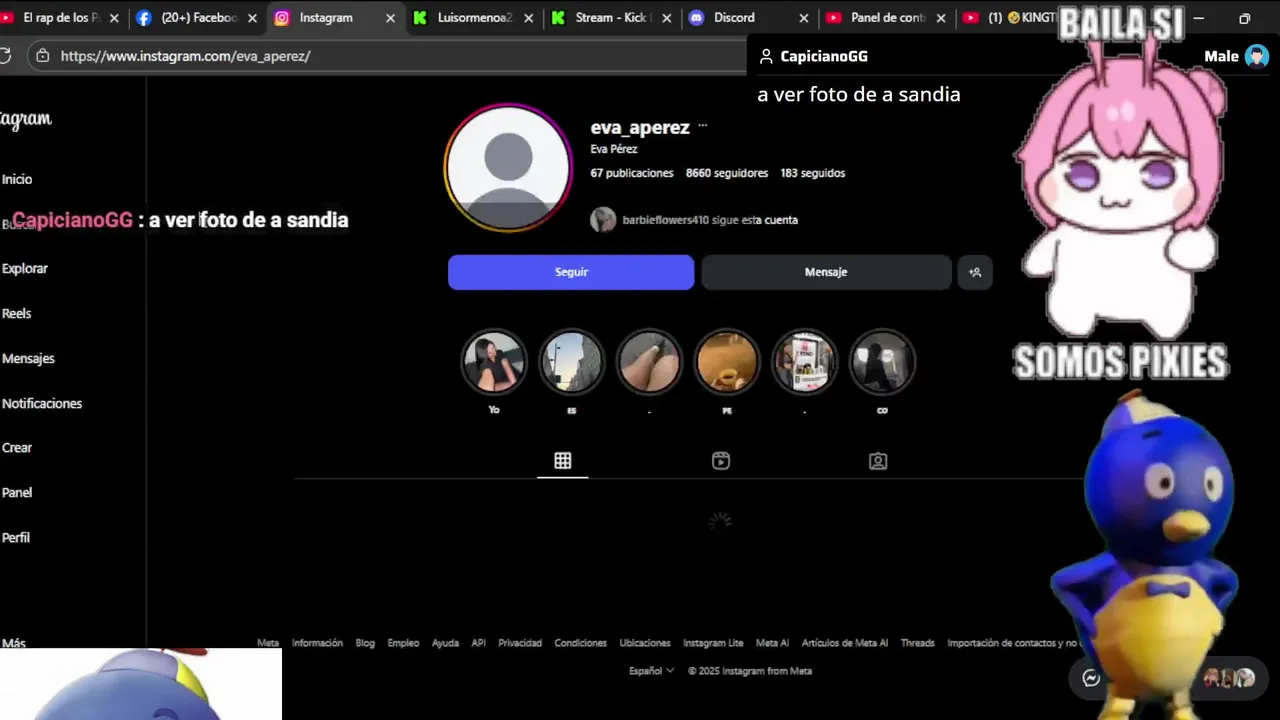1280x720 pixels.
Task: Open the highlight showing a storefront kiosk
Action: [805, 362]
